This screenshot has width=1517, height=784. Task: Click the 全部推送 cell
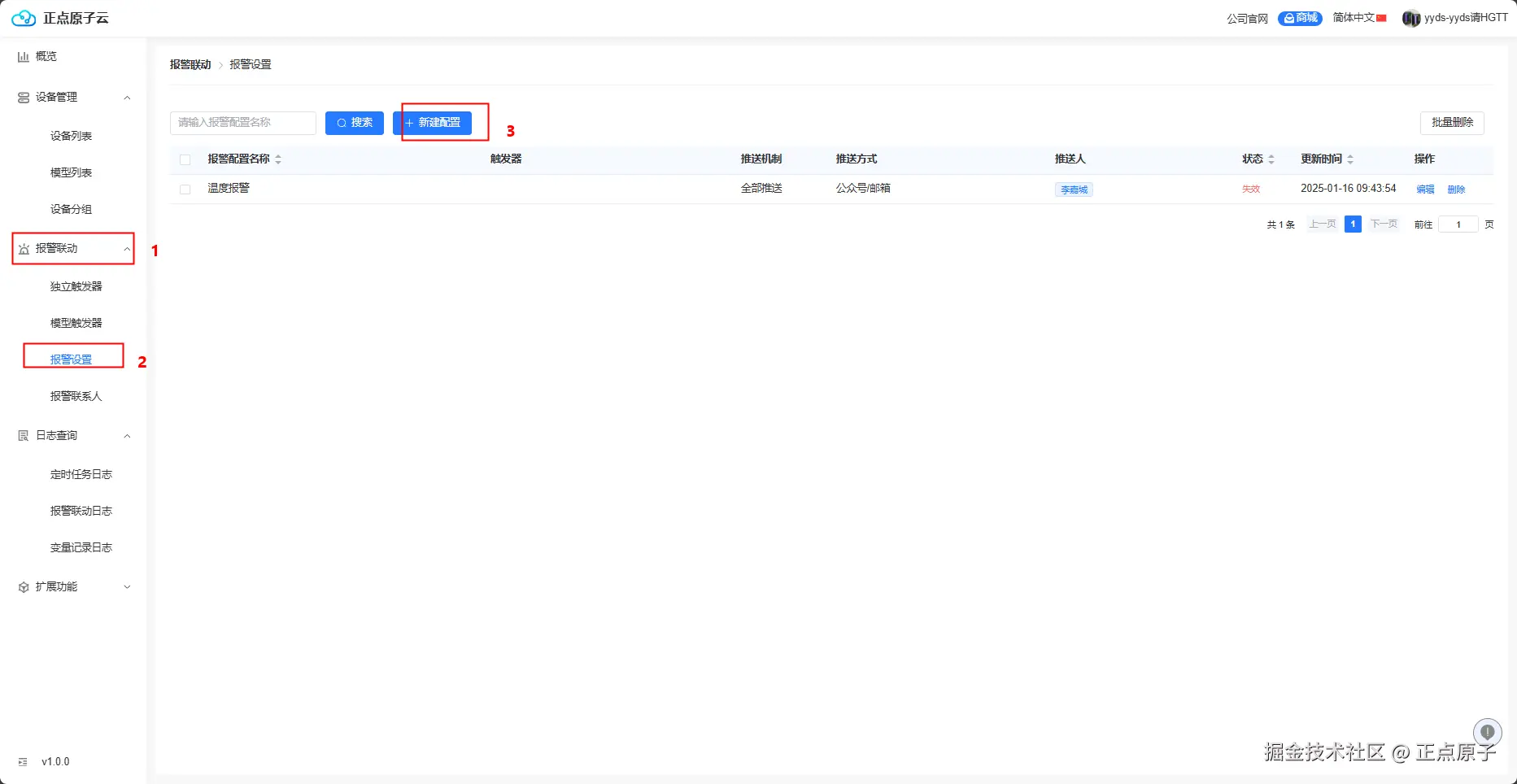(761, 189)
